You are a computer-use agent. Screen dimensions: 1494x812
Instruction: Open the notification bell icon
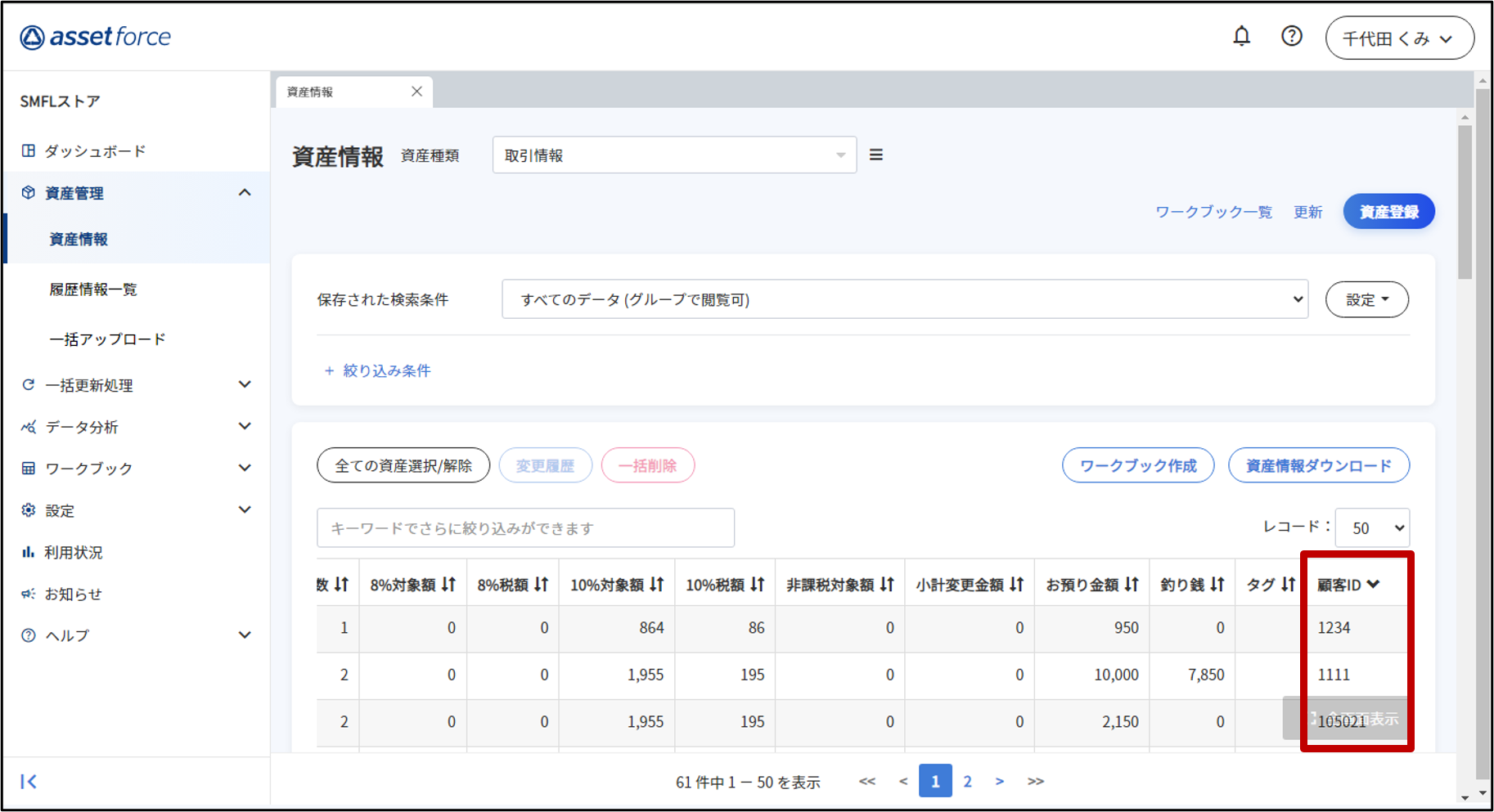[x=1241, y=37]
